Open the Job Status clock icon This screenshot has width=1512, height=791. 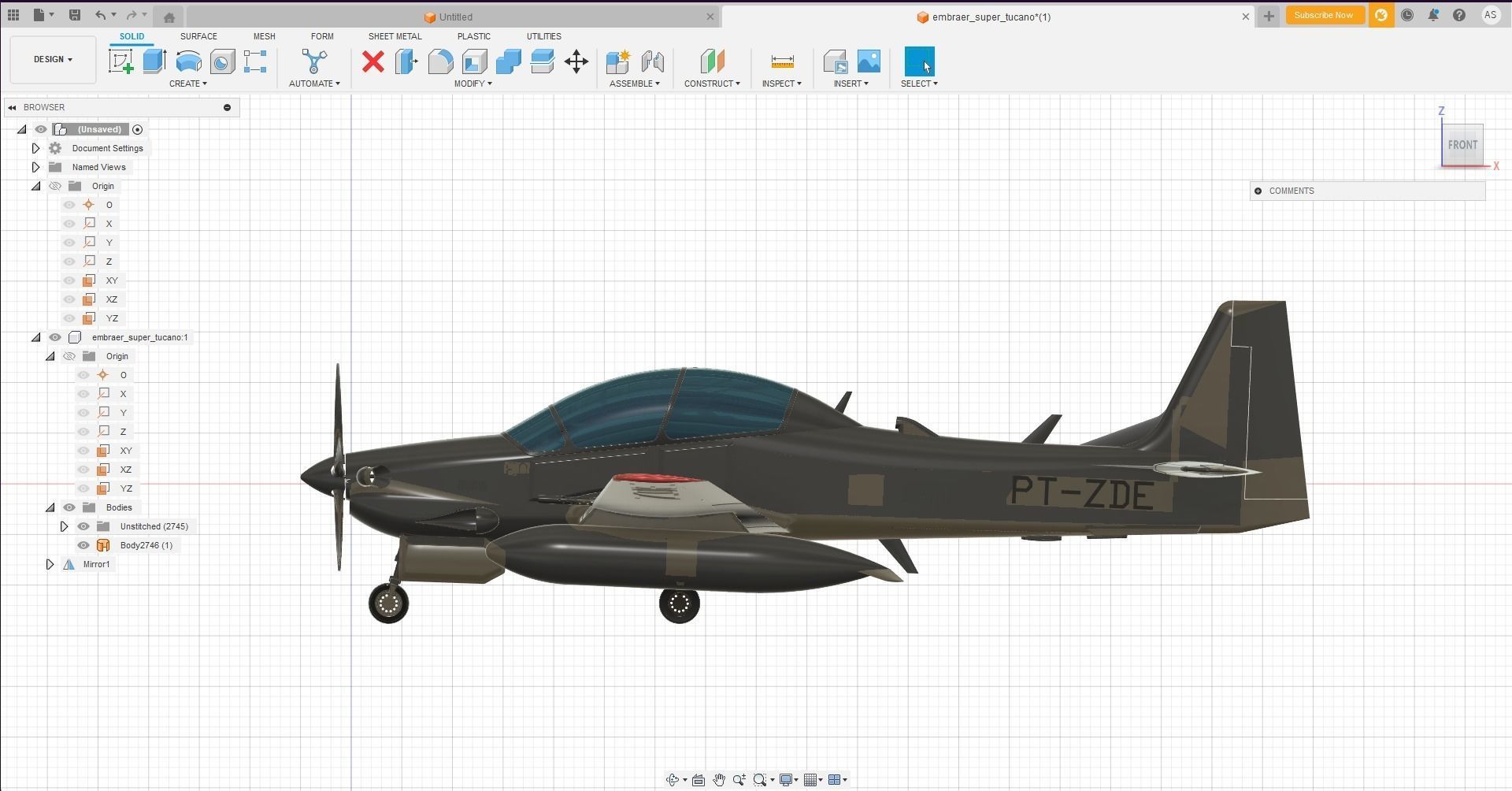(1407, 15)
